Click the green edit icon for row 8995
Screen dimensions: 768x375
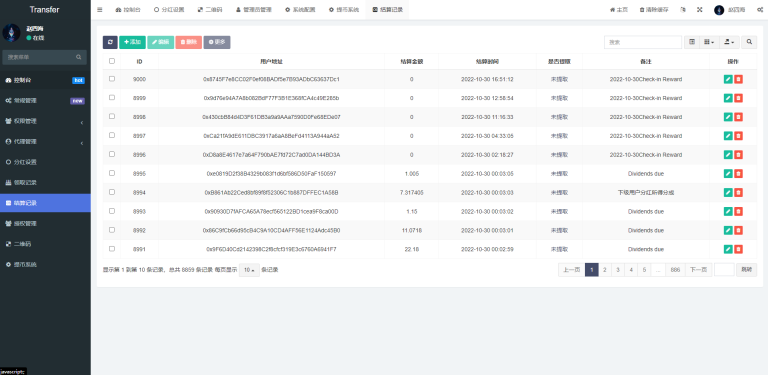pyautogui.click(x=728, y=173)
